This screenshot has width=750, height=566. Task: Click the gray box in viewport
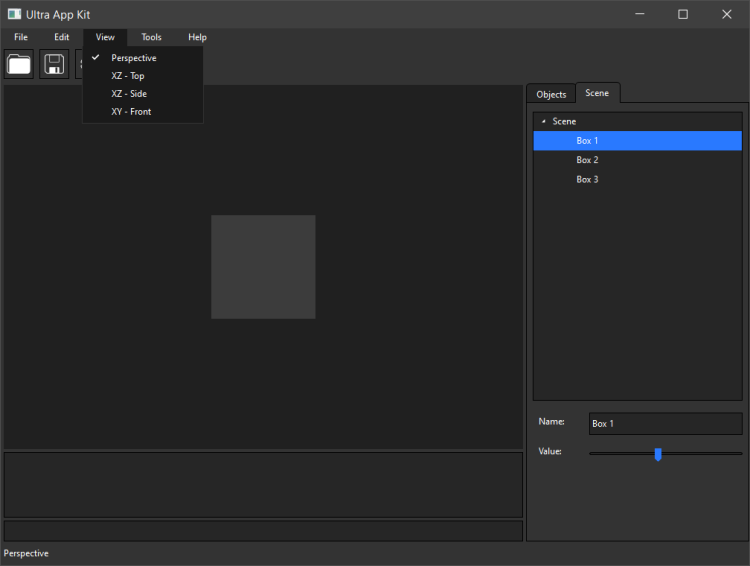(x=263, y=267)
